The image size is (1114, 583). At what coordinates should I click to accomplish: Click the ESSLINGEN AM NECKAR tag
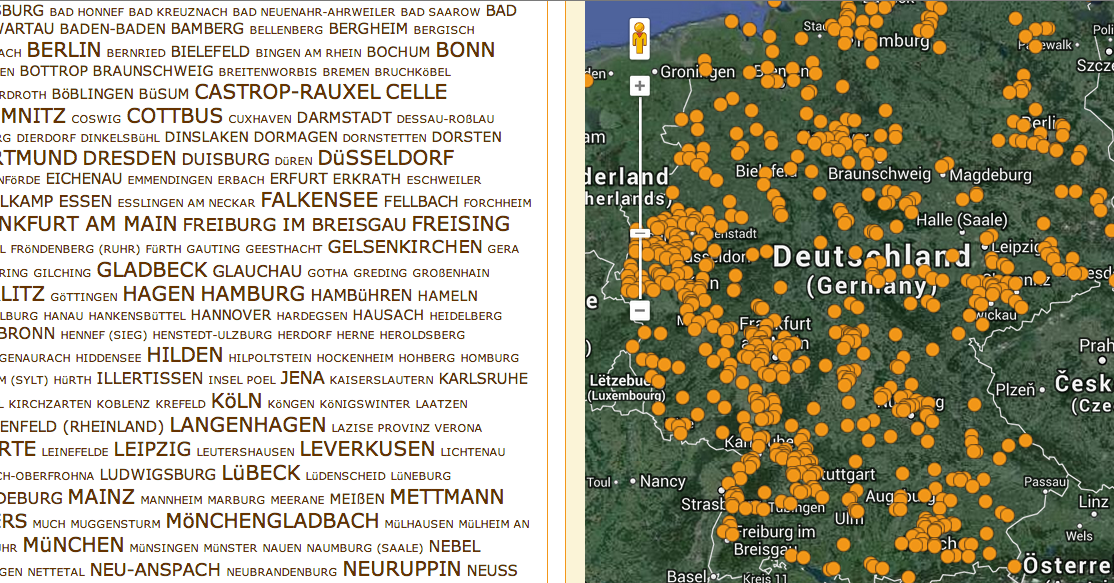click(186, 203)
